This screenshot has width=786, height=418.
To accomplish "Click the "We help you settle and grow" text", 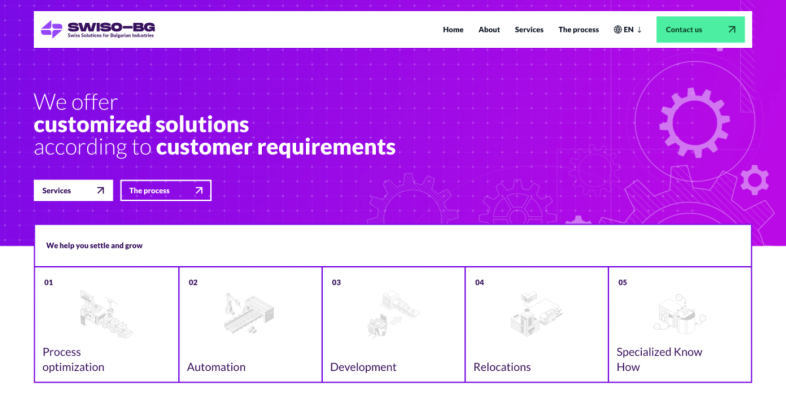I will (x=94, y=246).
